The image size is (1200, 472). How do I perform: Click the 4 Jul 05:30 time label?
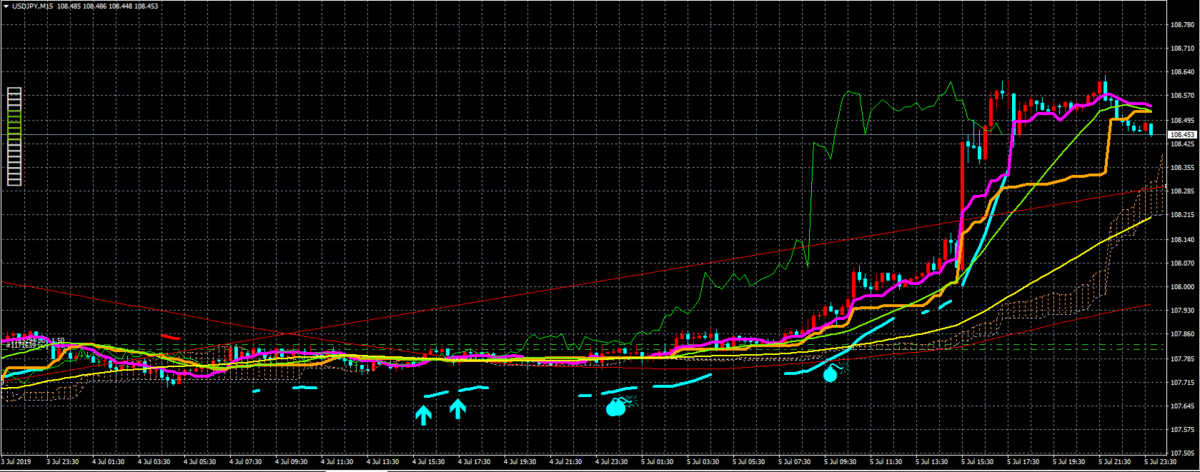[x=200, y=462]
